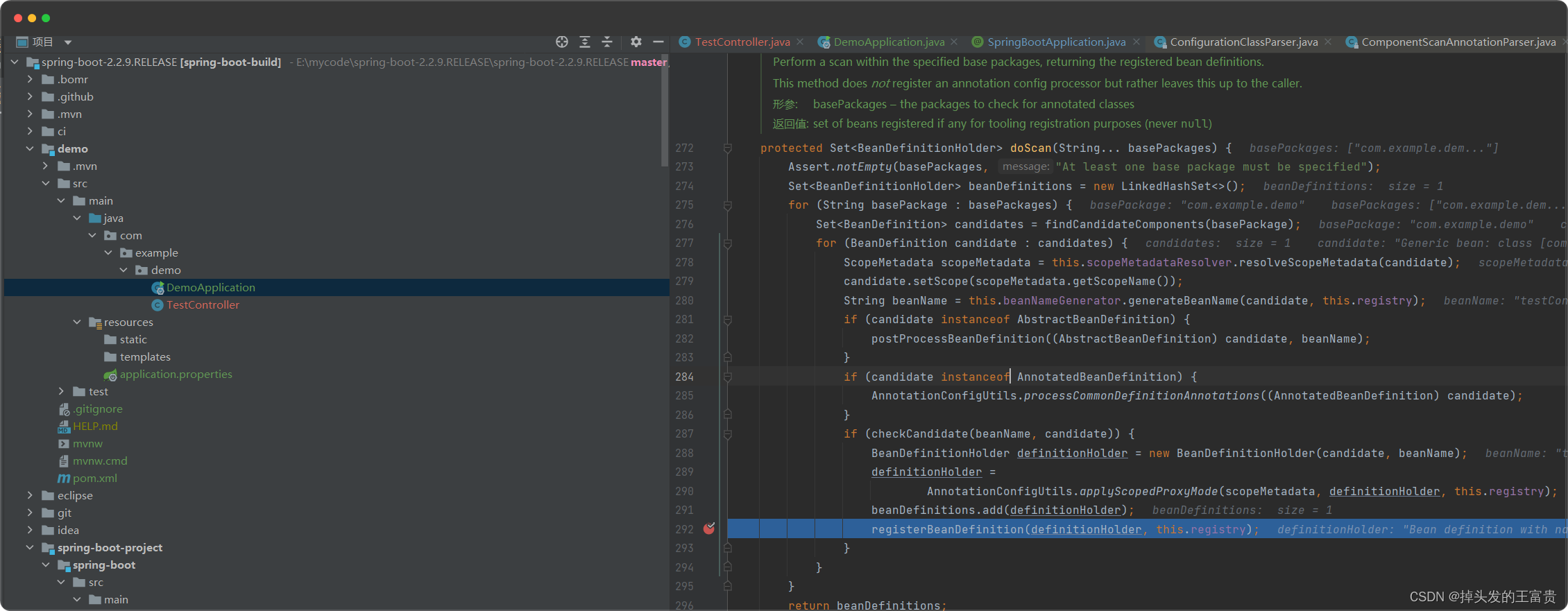Click the doScan method name
Screen dimensions: 1568x611
pos(1030,148)
